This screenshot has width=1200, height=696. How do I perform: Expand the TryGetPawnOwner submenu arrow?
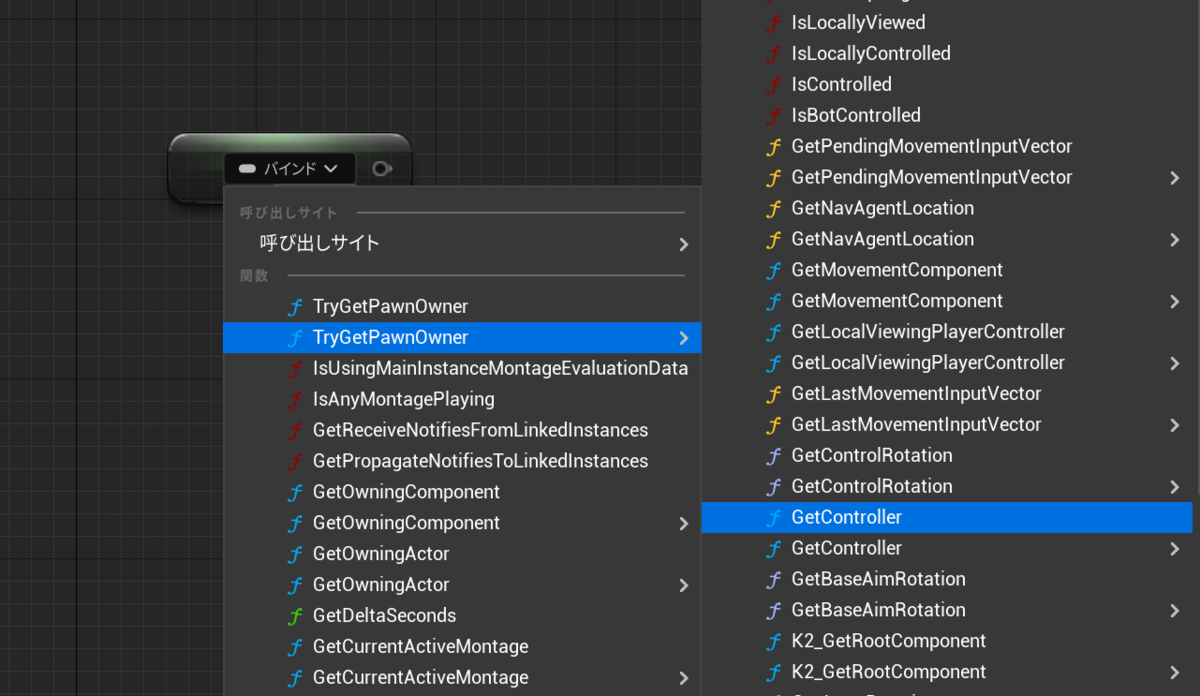coord(685,338)
